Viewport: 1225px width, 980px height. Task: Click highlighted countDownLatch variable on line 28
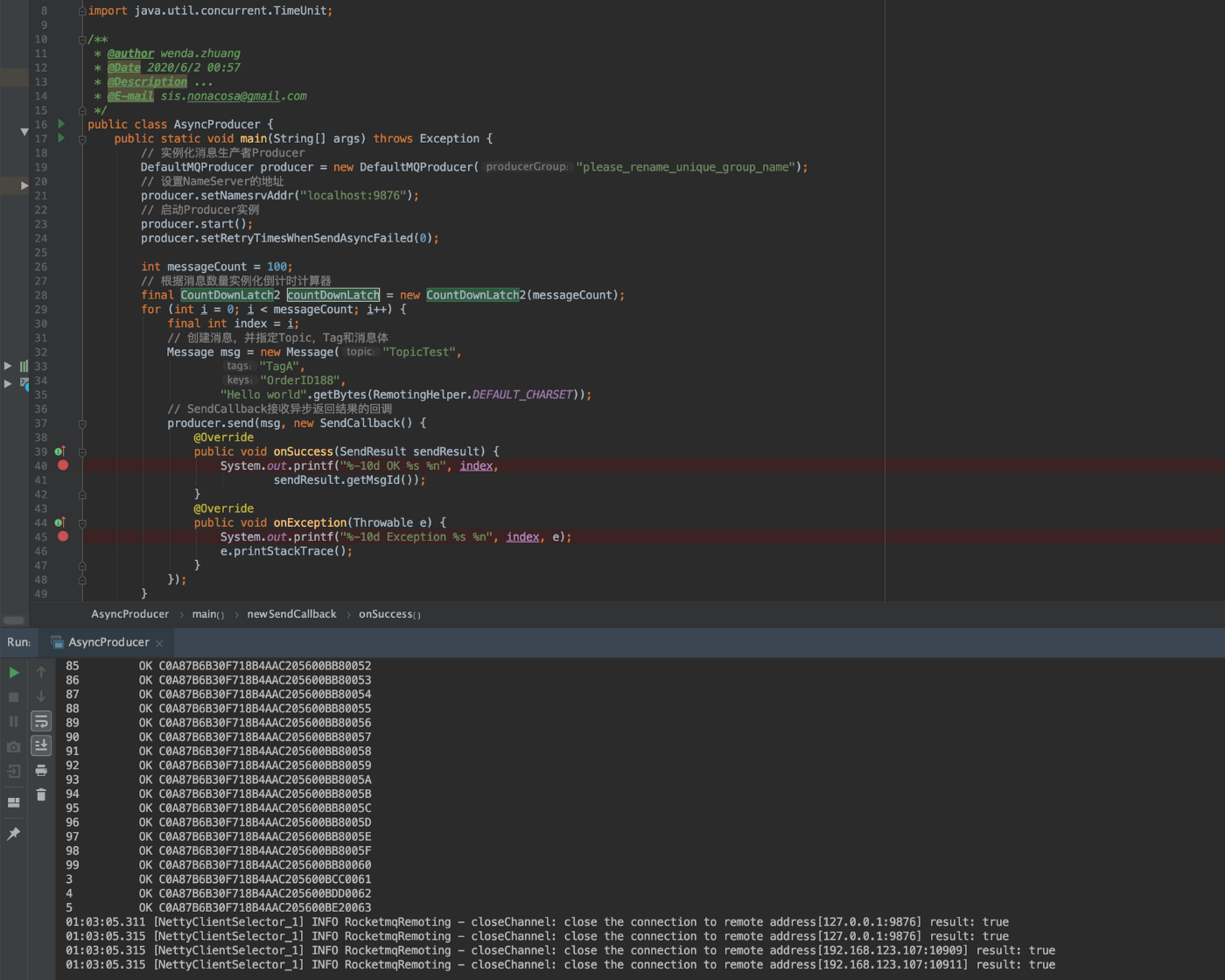333,295
